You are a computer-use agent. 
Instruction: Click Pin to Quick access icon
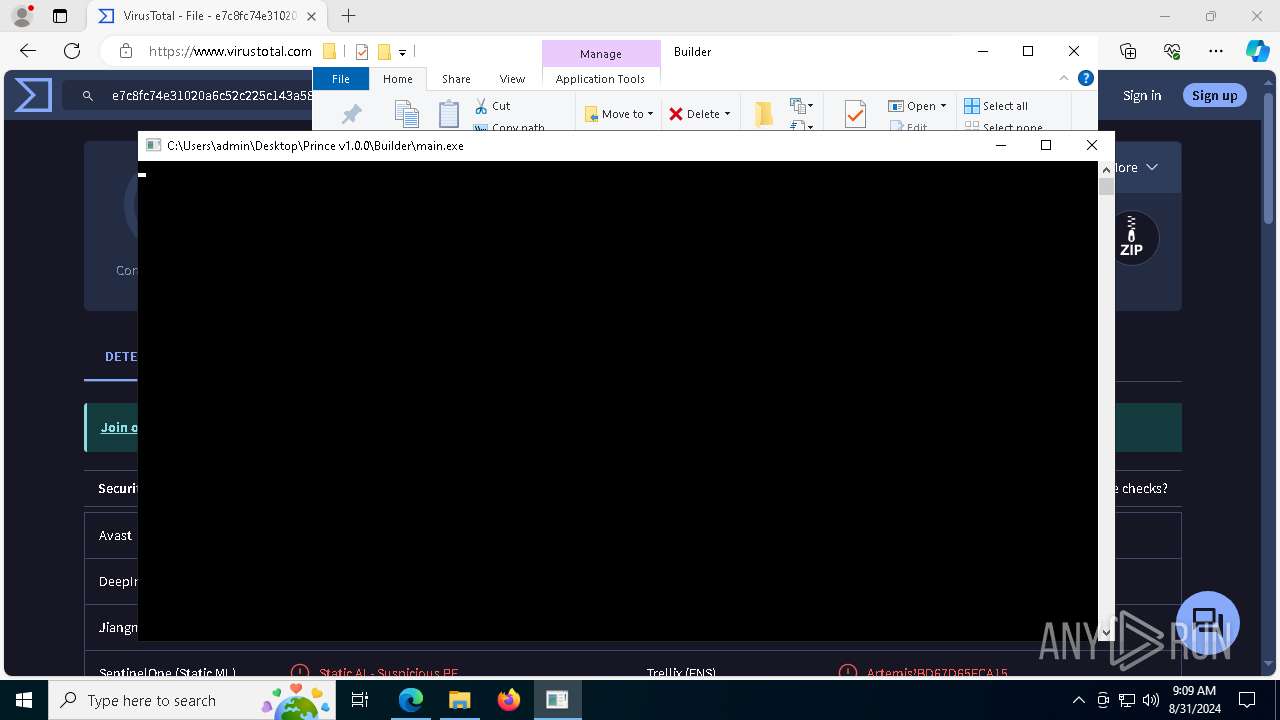pyautogui.click(x=351, y=114)
